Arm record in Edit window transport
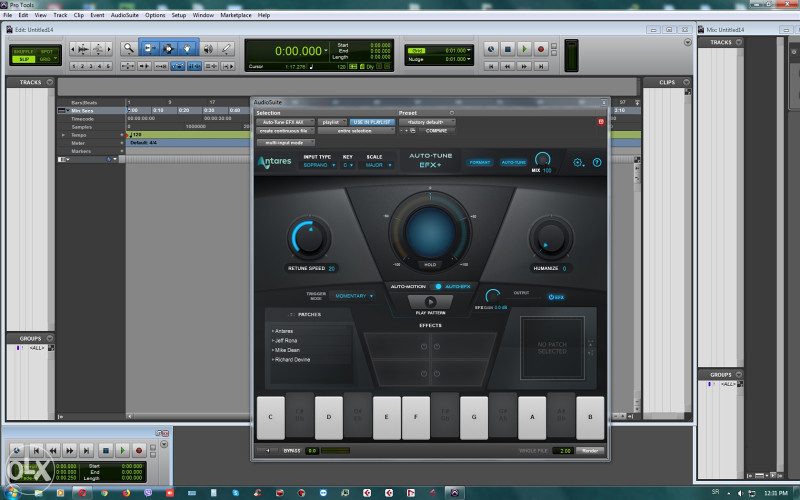 click(541, 49)
